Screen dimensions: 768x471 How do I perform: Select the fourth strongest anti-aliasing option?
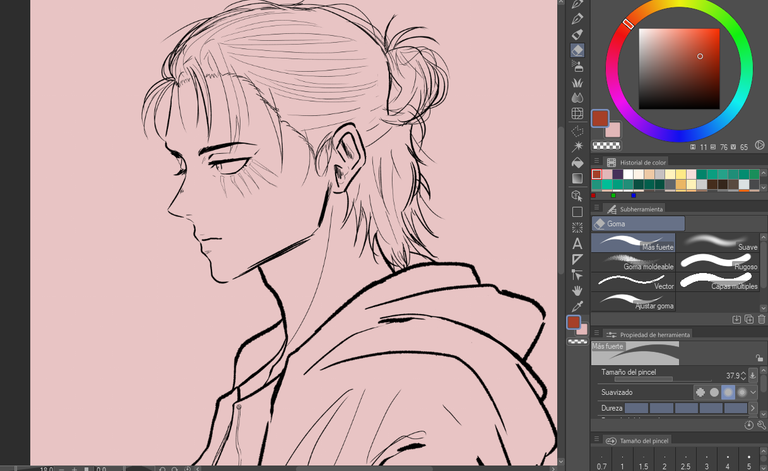tap(742, 392)
